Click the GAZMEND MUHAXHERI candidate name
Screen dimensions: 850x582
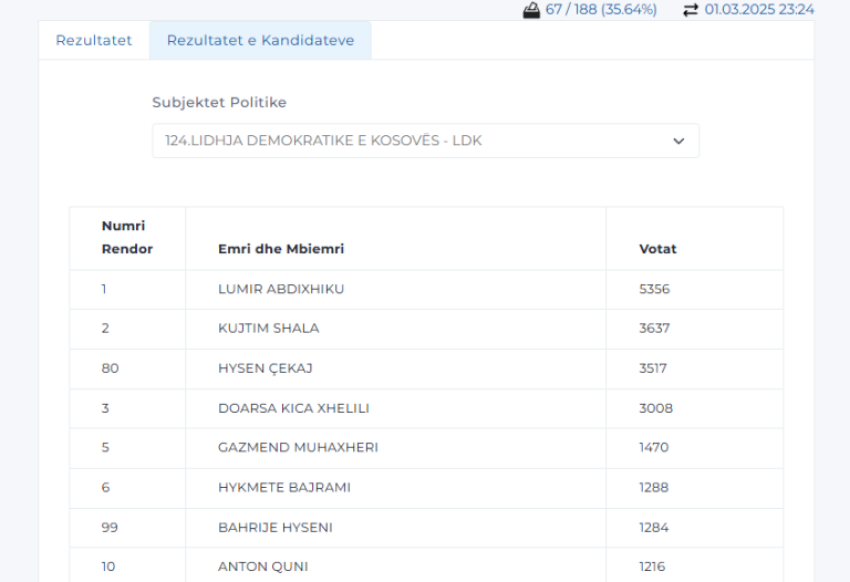tap(298, 447)
